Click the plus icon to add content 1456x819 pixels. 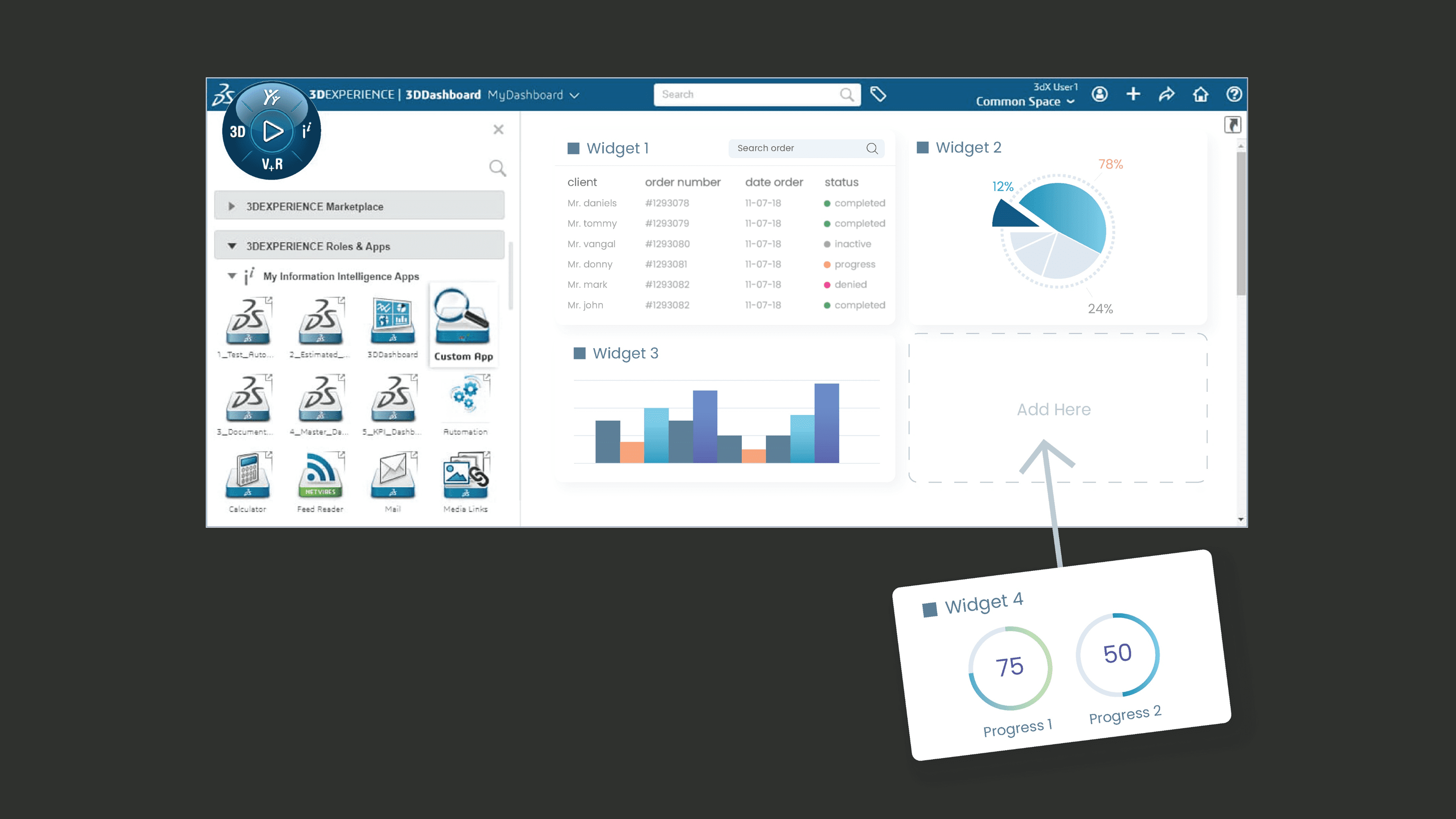1134,94
